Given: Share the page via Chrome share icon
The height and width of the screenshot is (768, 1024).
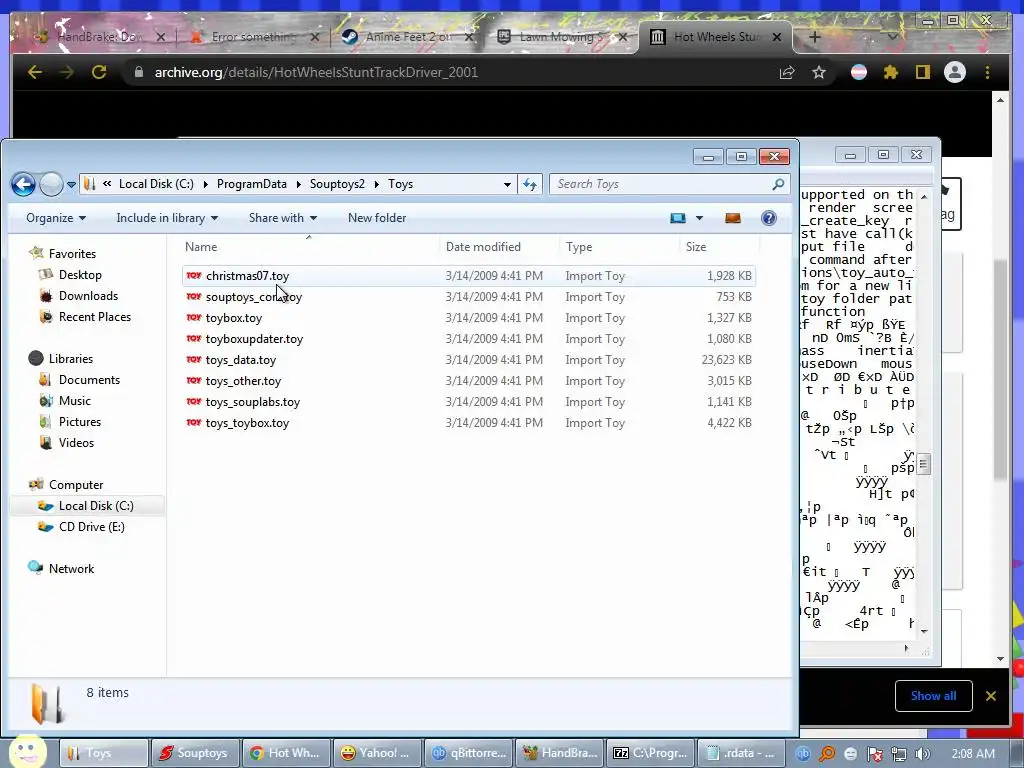Looking at the screenshot, I should coord(787,72).
